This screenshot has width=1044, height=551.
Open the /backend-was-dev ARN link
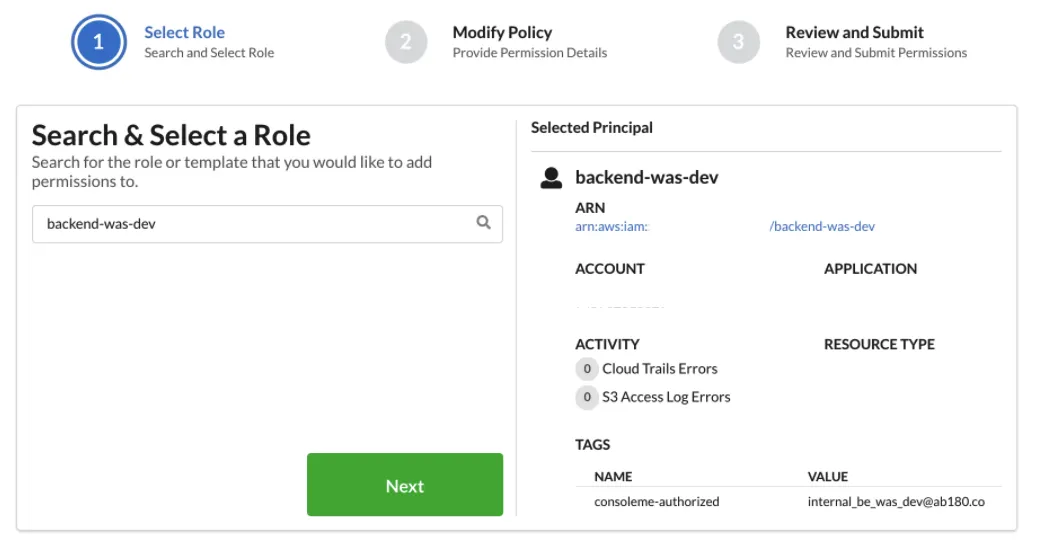822,227
